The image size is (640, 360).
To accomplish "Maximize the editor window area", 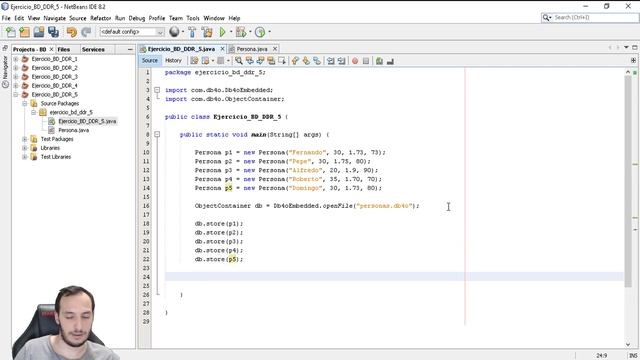I will coord(635,48).
